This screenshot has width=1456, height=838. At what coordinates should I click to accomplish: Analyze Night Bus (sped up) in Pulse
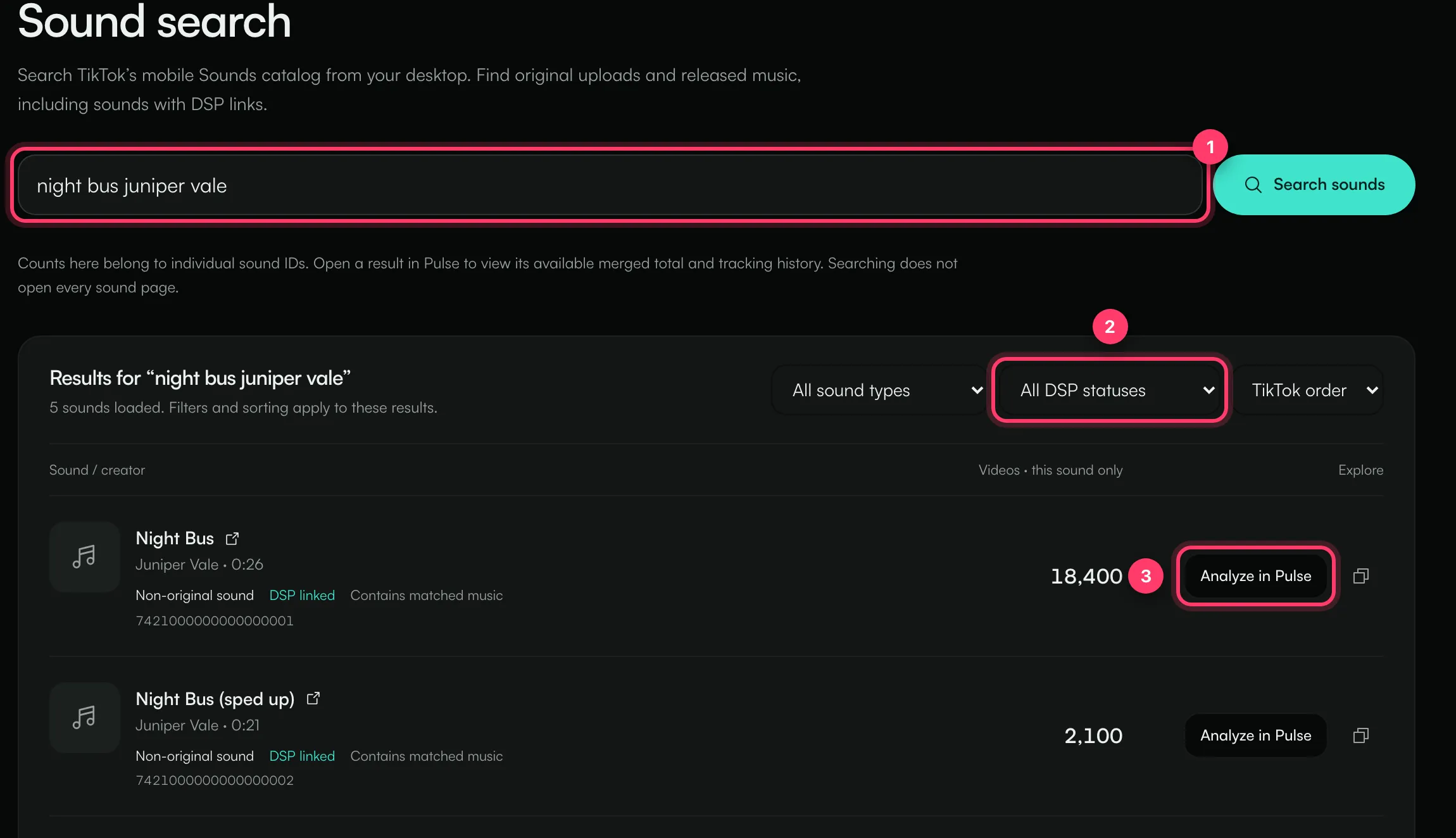tap(1255, 735)
